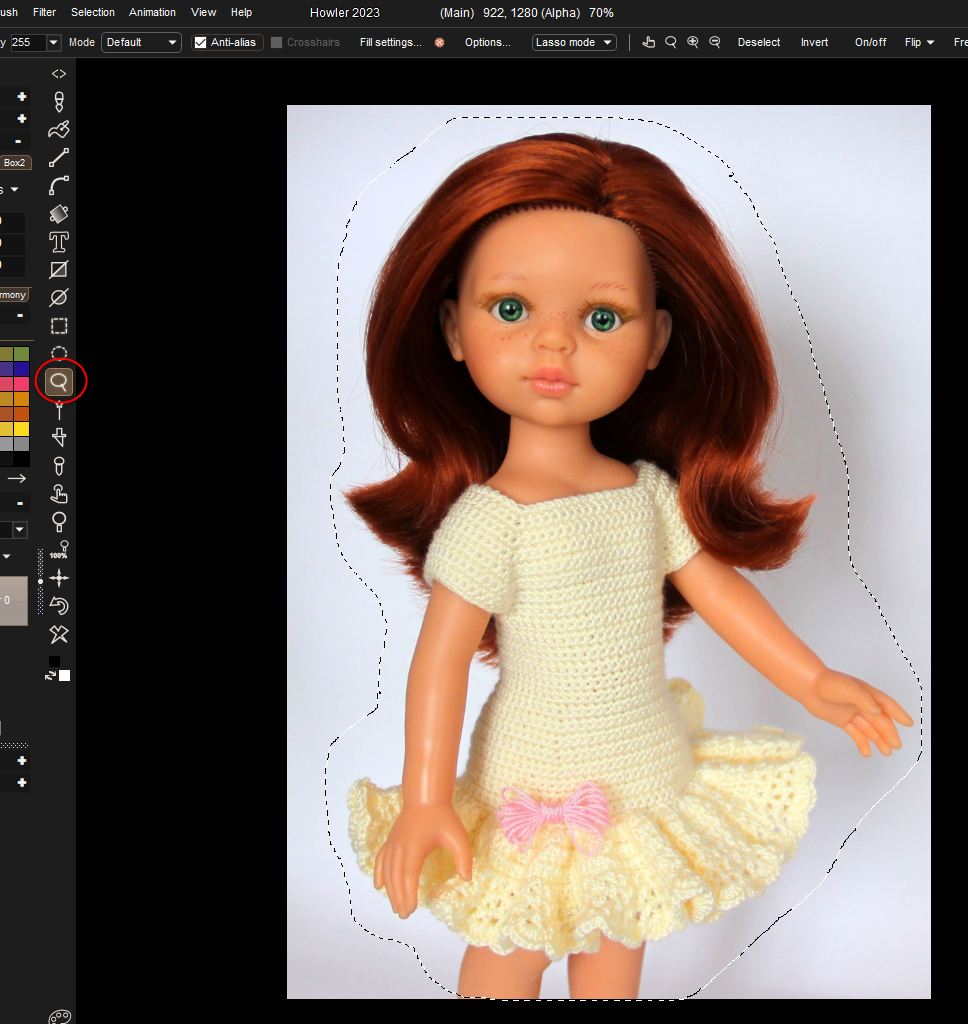Select the Line drawing tool
The image size is (968, 1024).
(x=59, y=158)
